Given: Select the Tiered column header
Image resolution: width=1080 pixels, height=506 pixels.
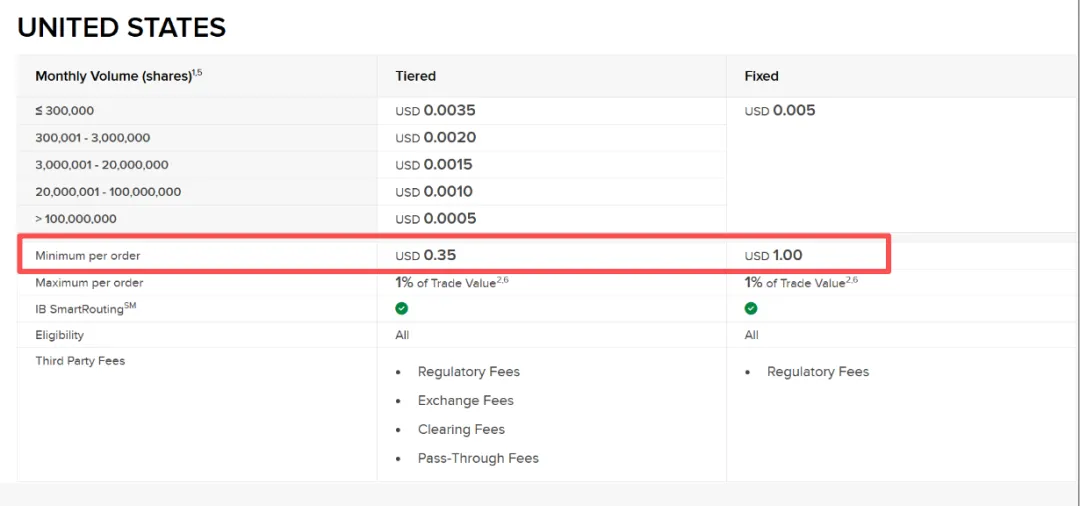Looking at the screenshot, I should coord(416,76).
